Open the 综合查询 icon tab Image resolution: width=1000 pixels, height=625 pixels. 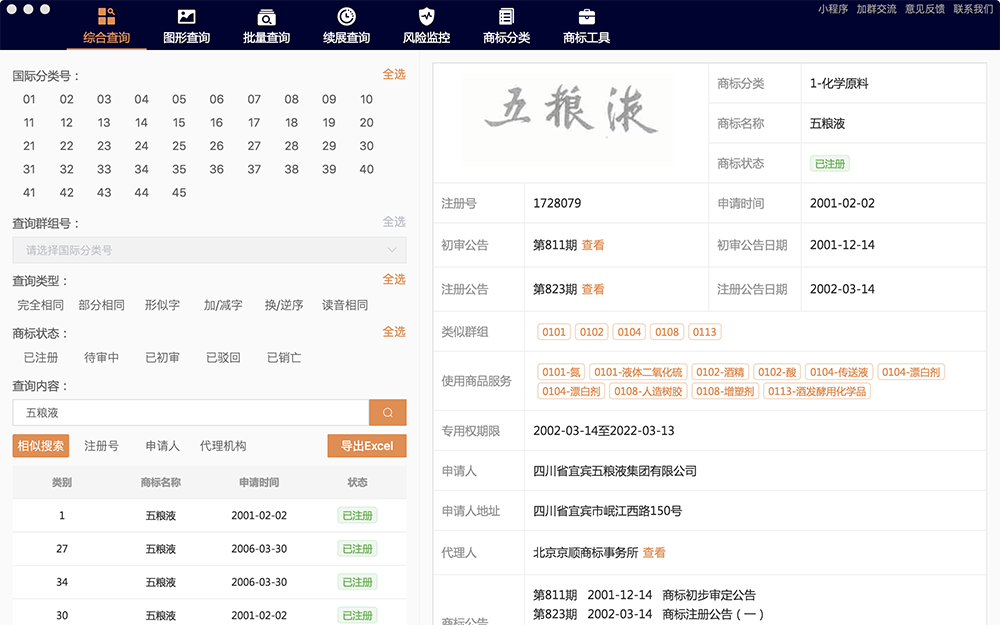106,17
